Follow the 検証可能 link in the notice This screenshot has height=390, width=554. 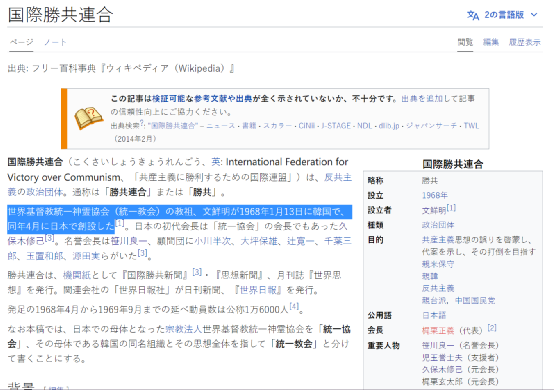[x=169, y=99]
